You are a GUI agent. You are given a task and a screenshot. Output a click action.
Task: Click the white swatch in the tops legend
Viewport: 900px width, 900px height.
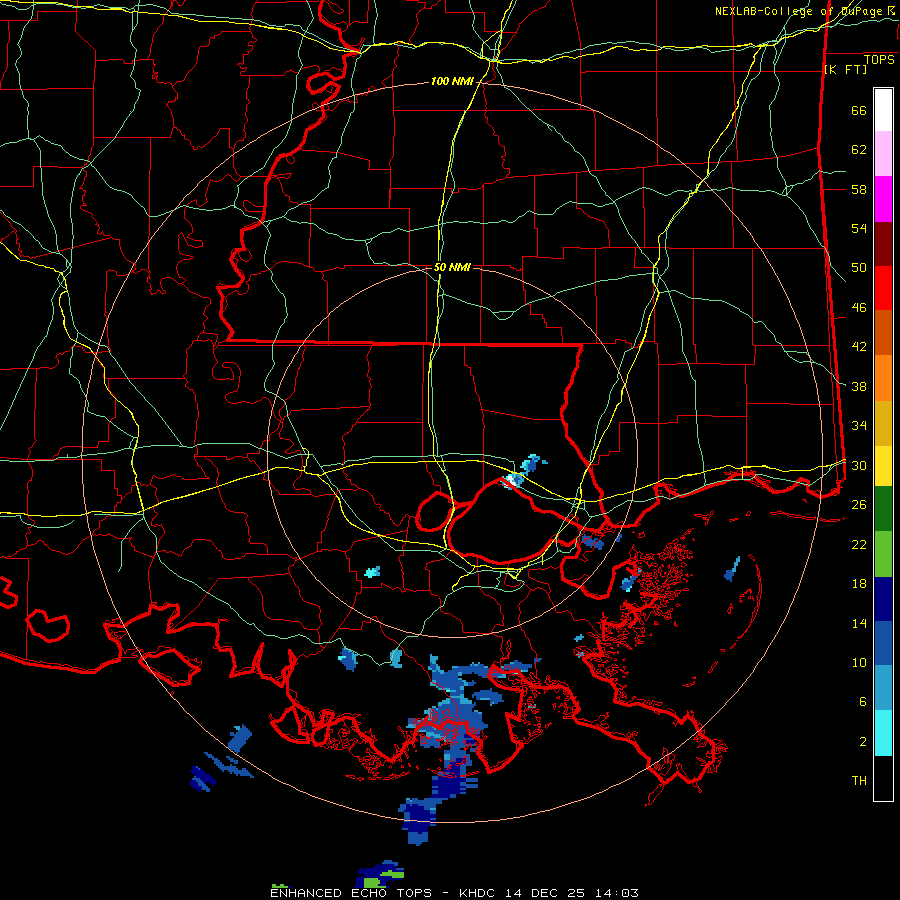pyautogui.click(x=883, y=110)
